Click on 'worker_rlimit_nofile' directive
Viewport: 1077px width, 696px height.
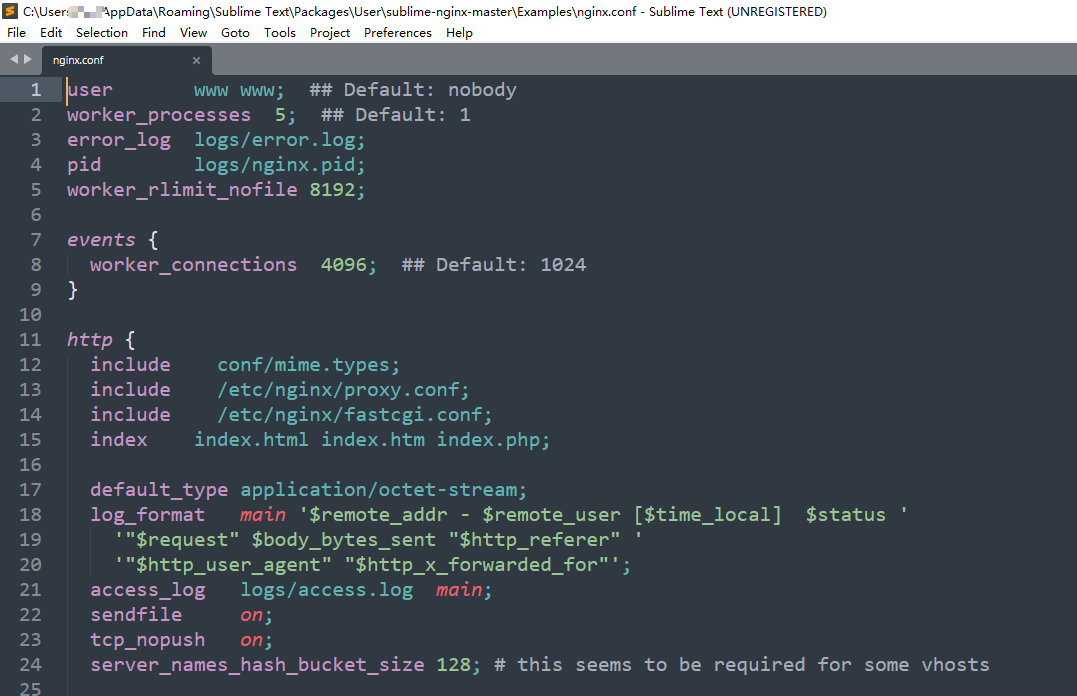(x=182, y=190)
